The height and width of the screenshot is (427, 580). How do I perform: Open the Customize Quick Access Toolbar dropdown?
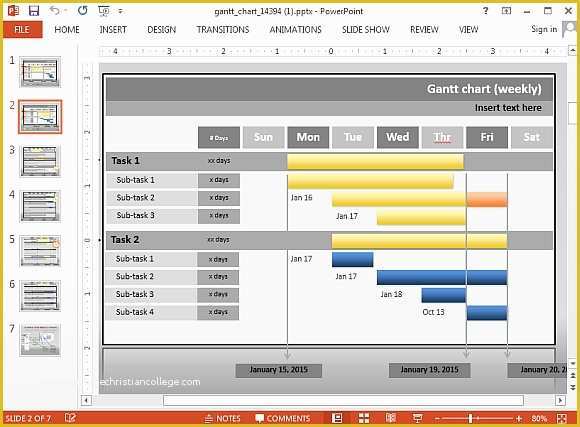(x=121, y=11)
